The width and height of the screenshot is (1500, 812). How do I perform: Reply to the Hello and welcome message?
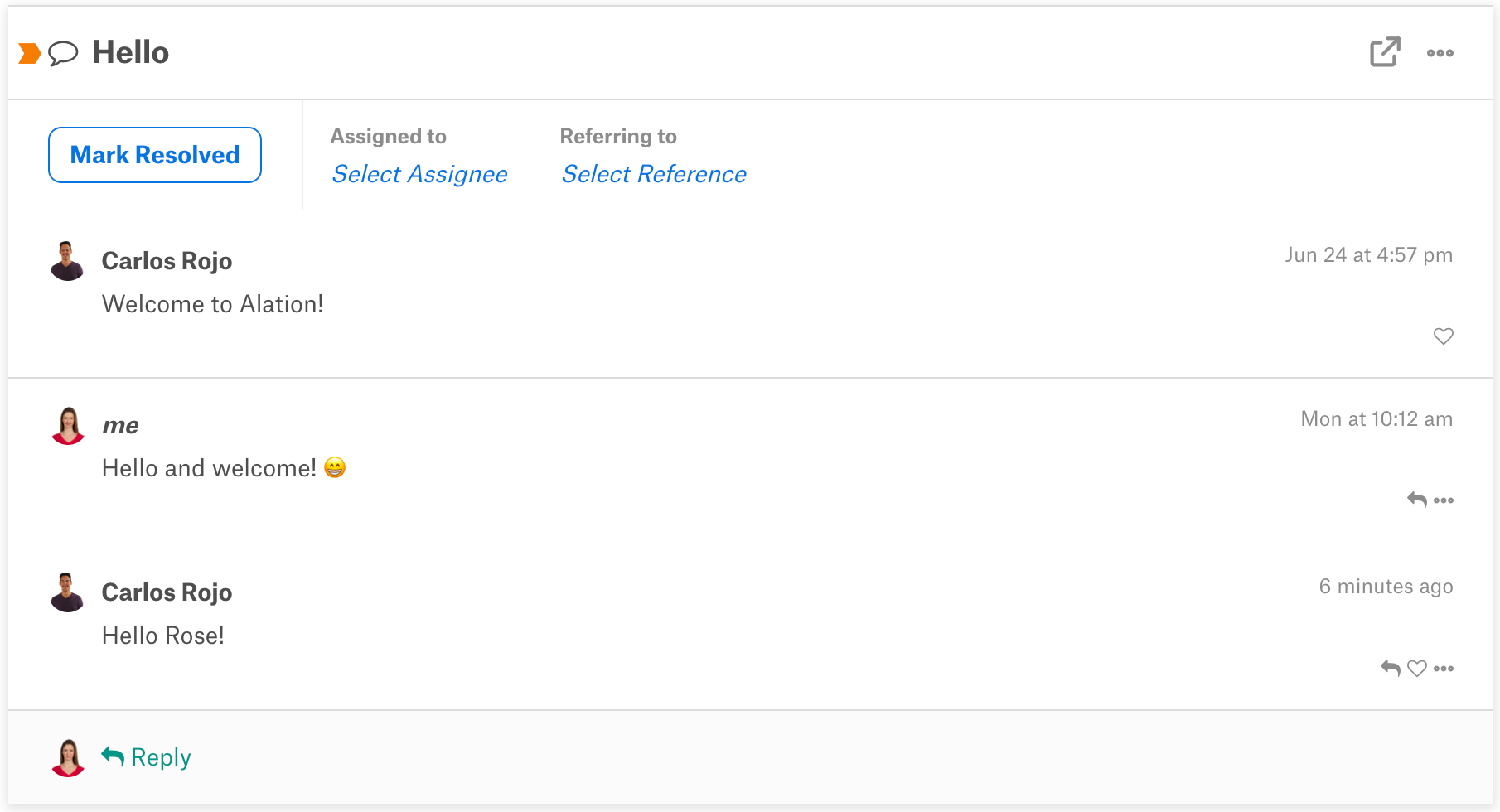(x=1417, y=500)
